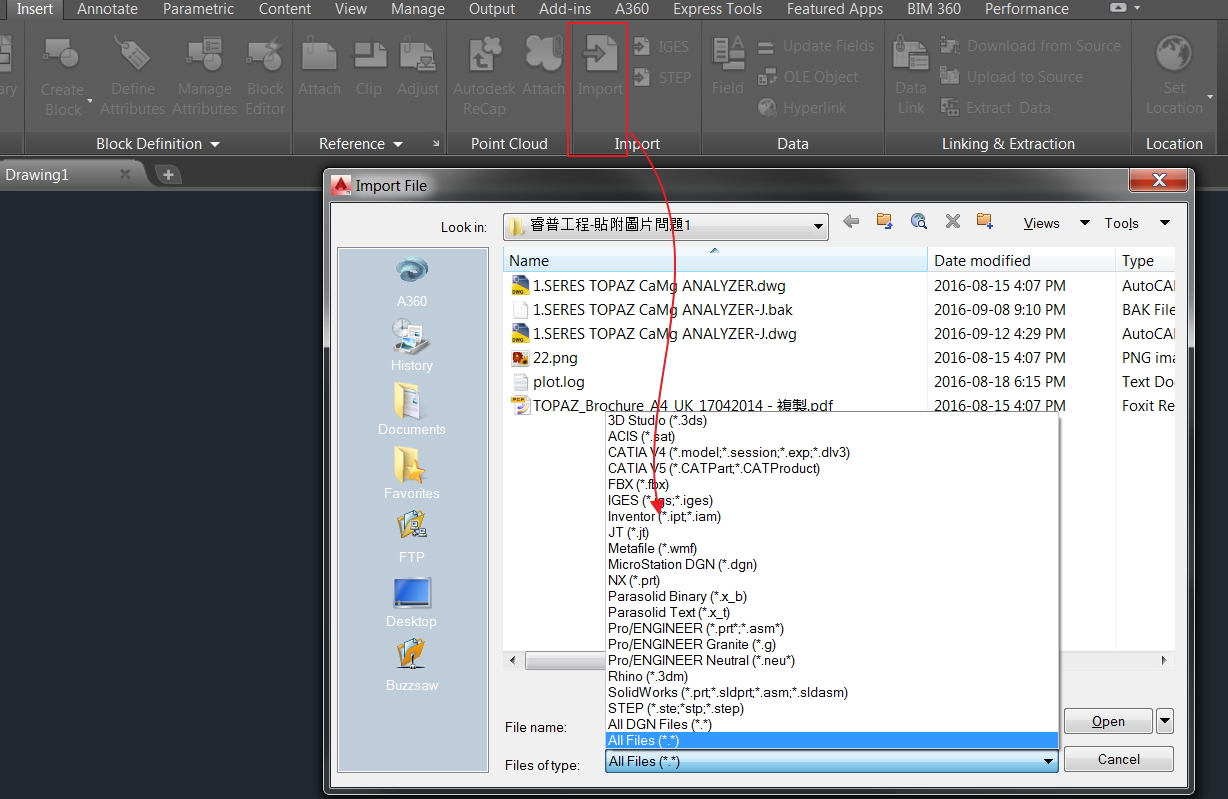Image resolution: width=1228 pixels, height=799 pixels.
Task: Click the Import ribbon icon
Action: [600, 66]
